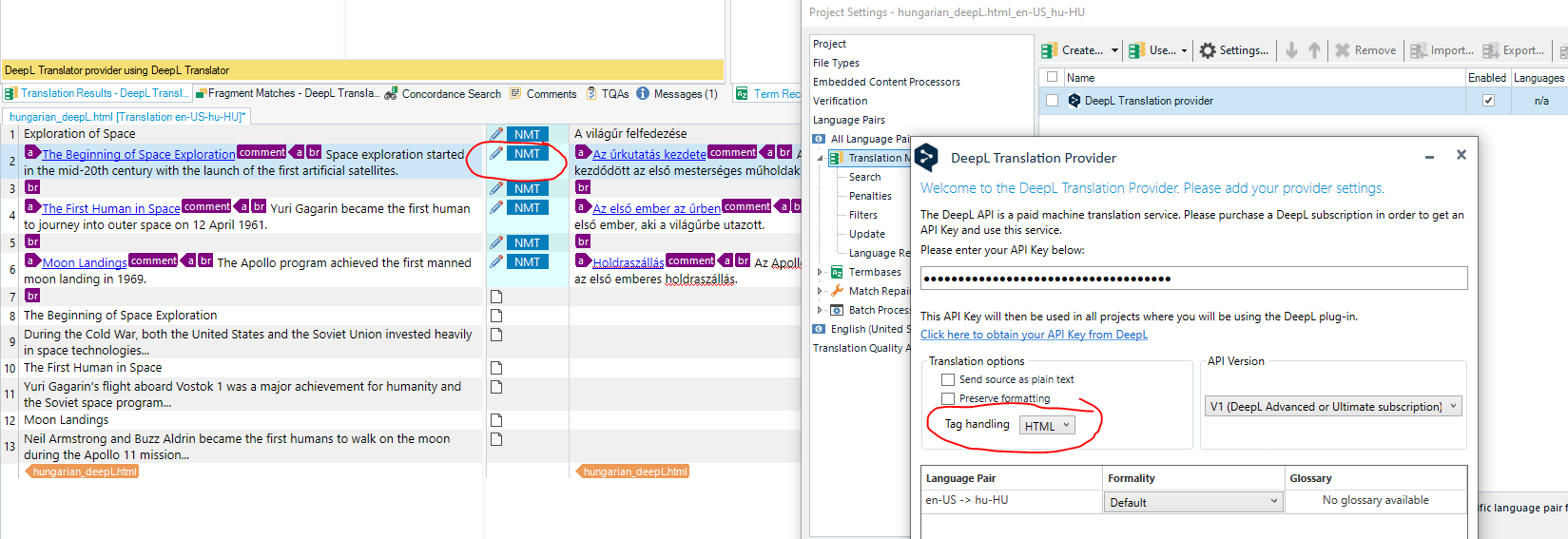
Task: Click the Languages column header
Action: coord(1539,78)
